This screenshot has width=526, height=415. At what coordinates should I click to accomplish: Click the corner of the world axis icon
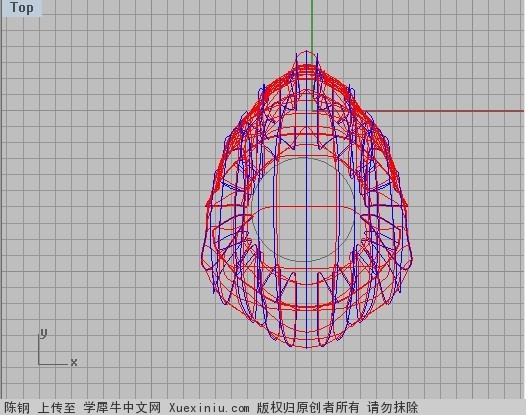pos(39,364)
